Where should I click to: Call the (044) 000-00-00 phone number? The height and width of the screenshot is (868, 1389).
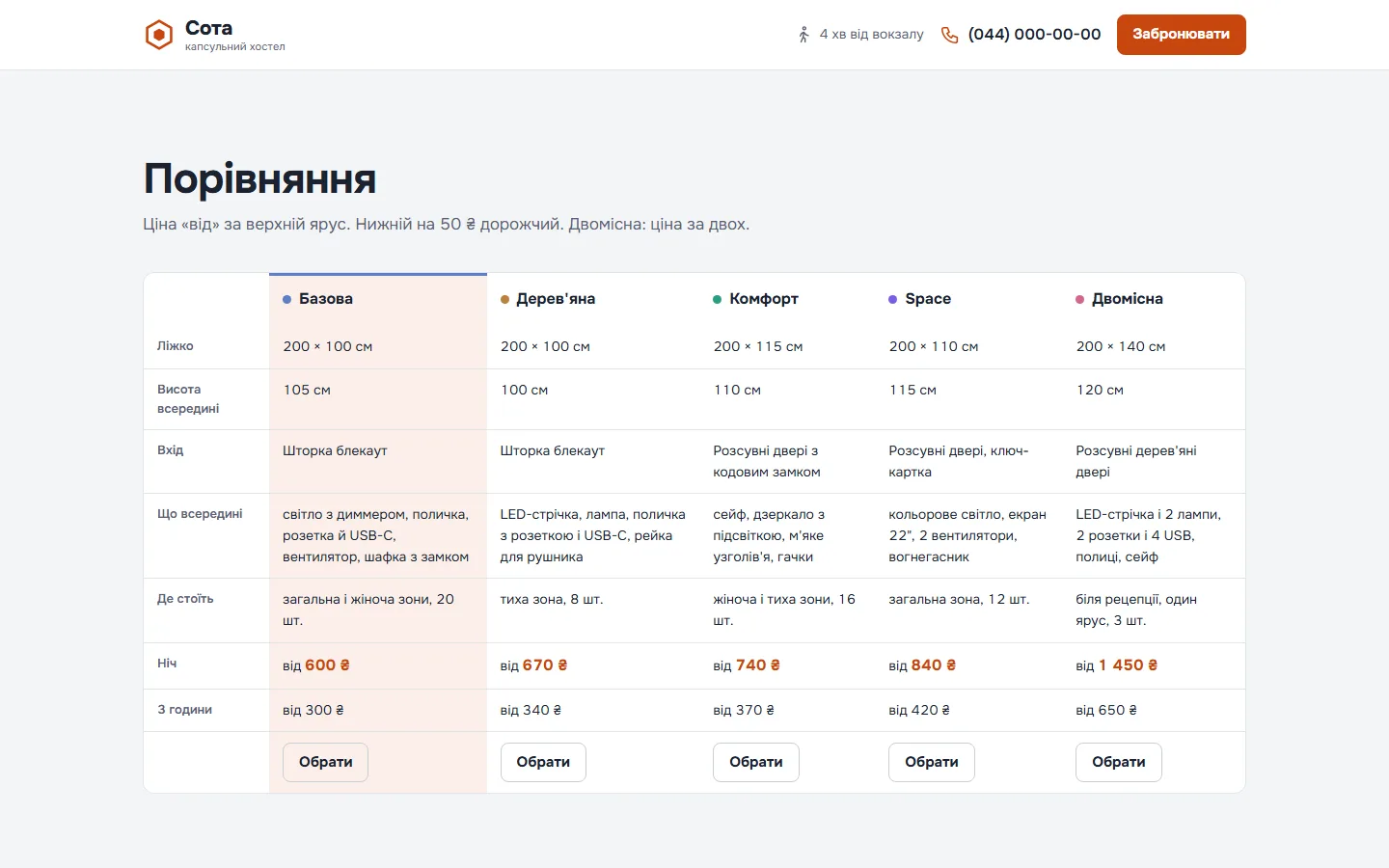click(1034, 35)
